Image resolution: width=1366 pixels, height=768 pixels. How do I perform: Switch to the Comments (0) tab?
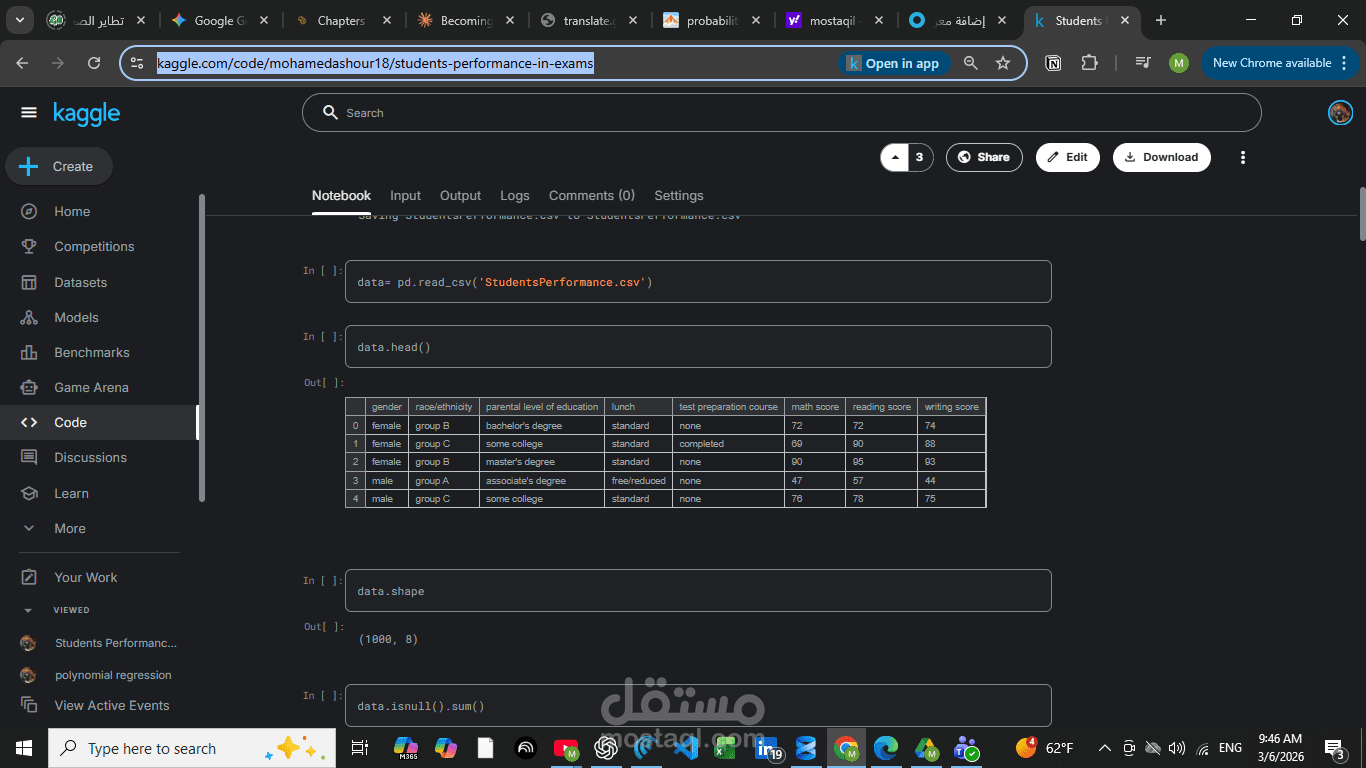click(592, 196)
